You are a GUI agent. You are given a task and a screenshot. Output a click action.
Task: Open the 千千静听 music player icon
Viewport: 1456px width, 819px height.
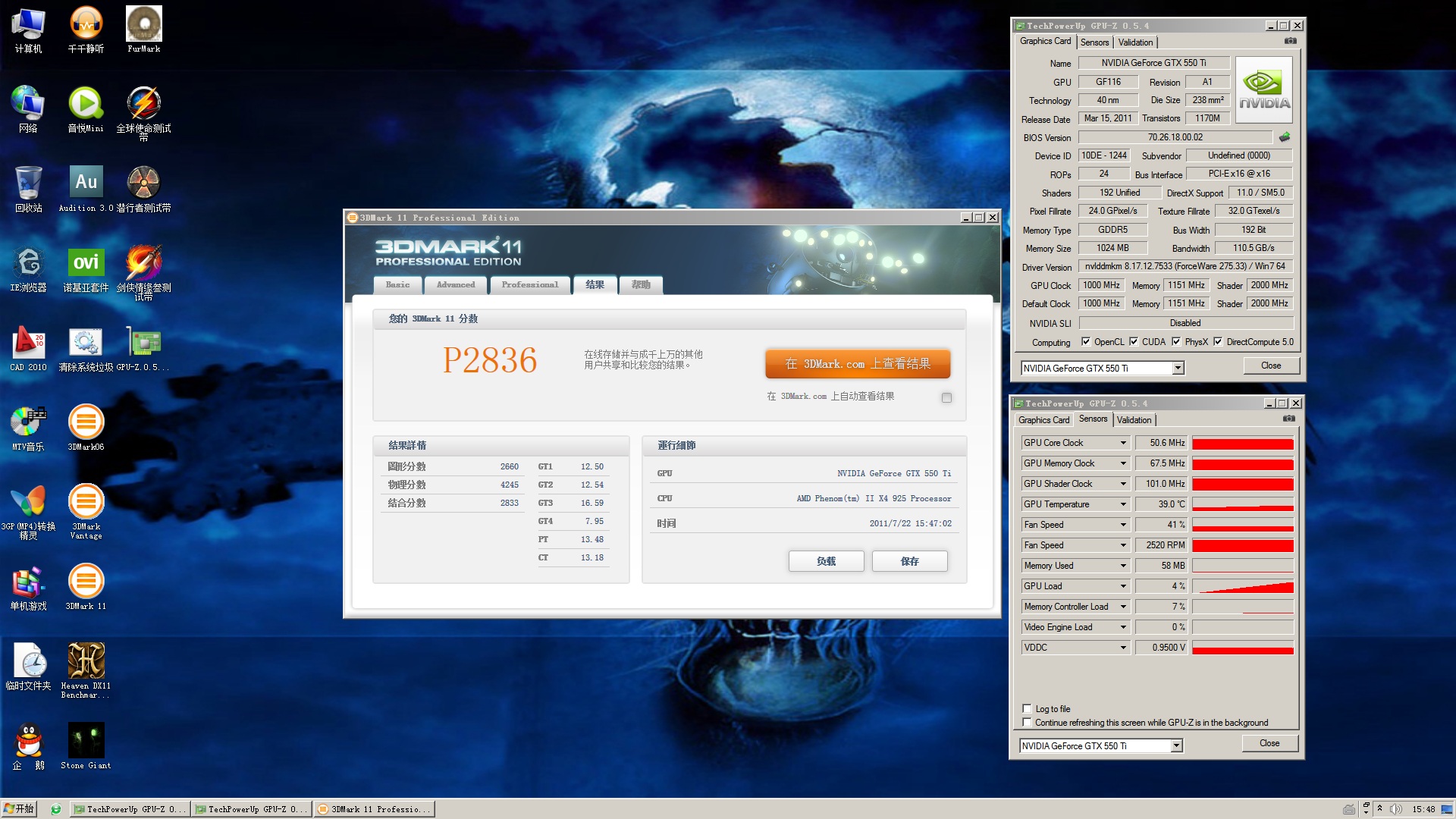86,30
